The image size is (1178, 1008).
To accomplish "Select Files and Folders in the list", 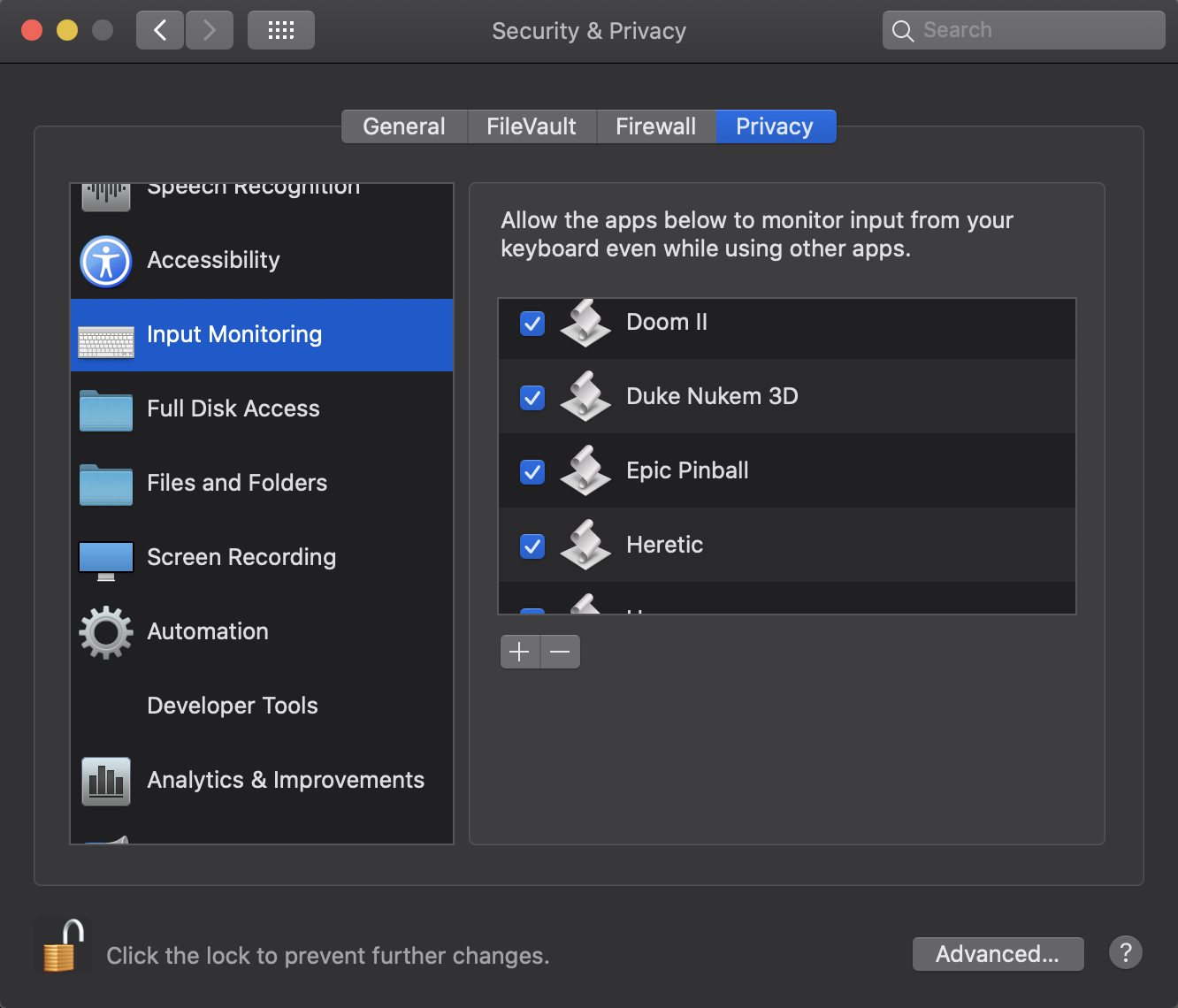I will (262, 484).
